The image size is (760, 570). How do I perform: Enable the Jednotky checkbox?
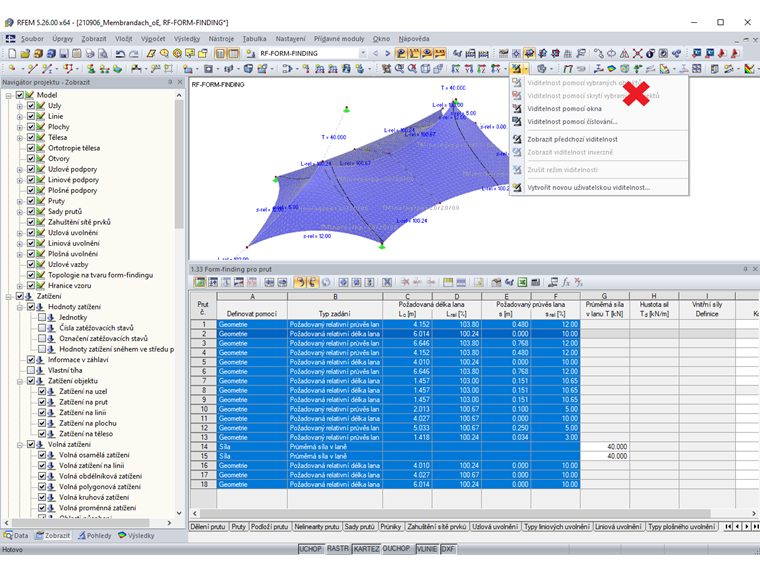coord(42,317)
